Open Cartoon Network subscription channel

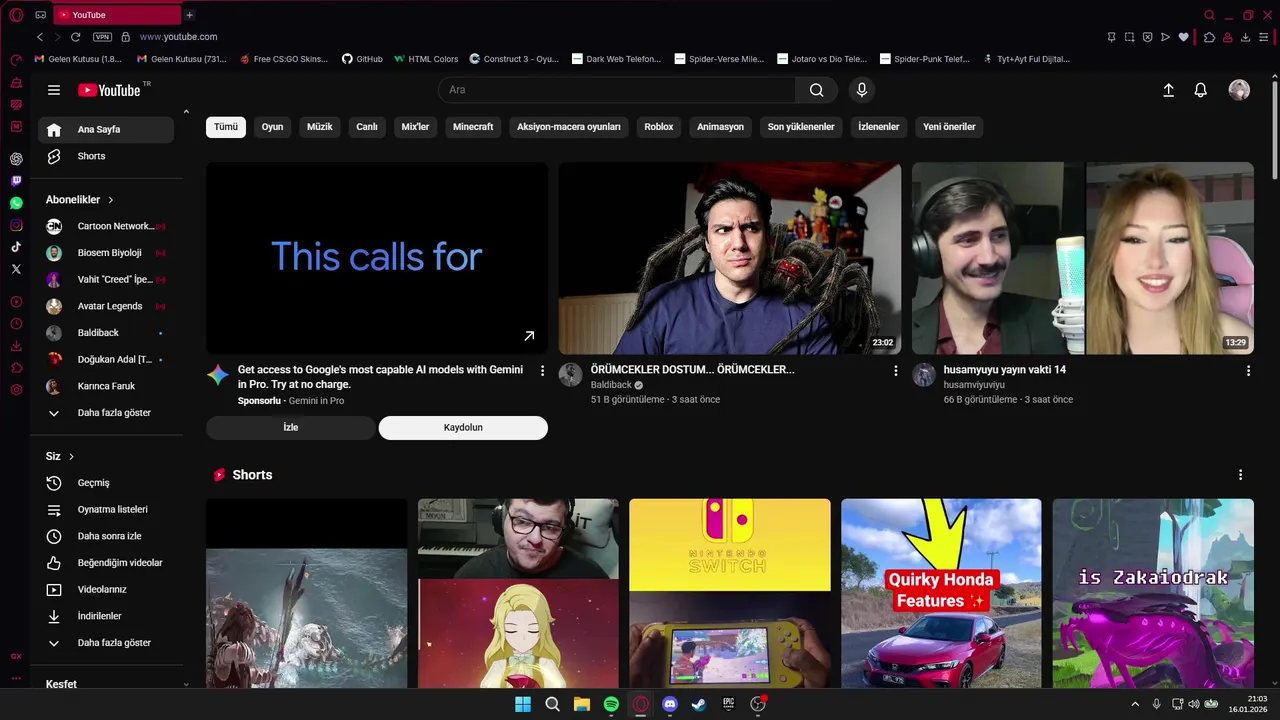pyautogui.click(x=106, y=226)
